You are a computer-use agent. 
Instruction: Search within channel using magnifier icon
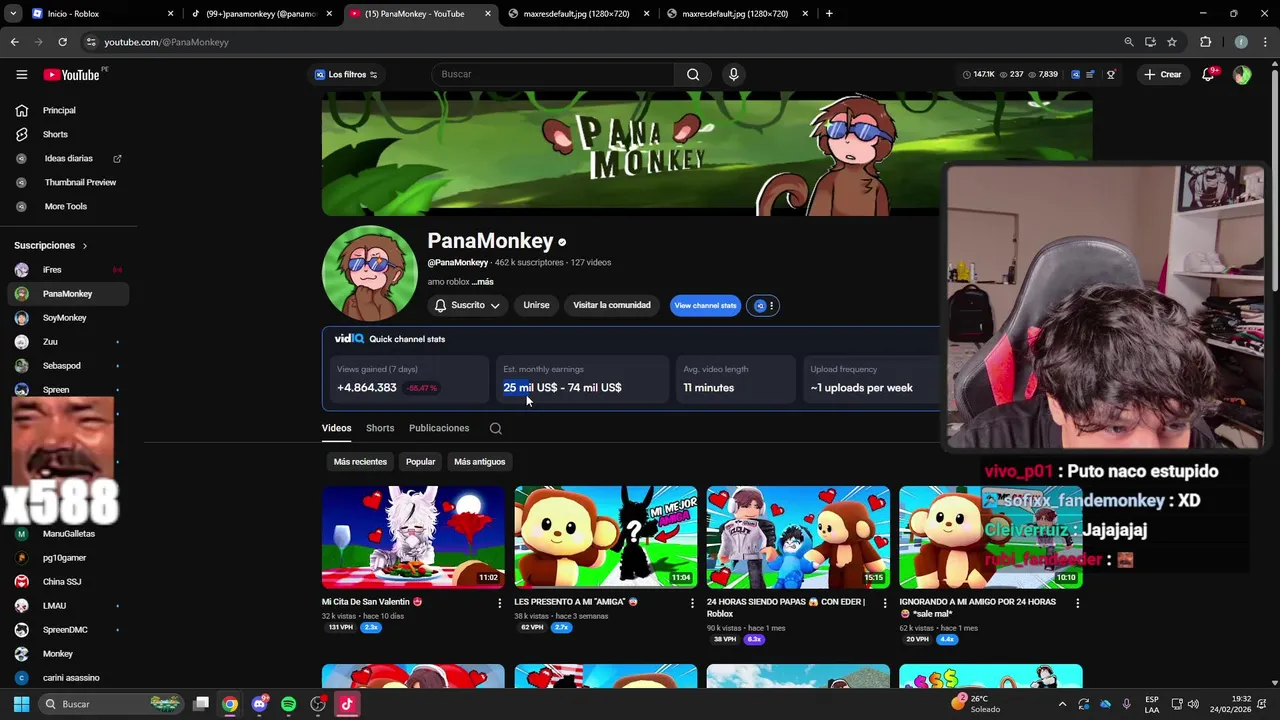[495, 428]
